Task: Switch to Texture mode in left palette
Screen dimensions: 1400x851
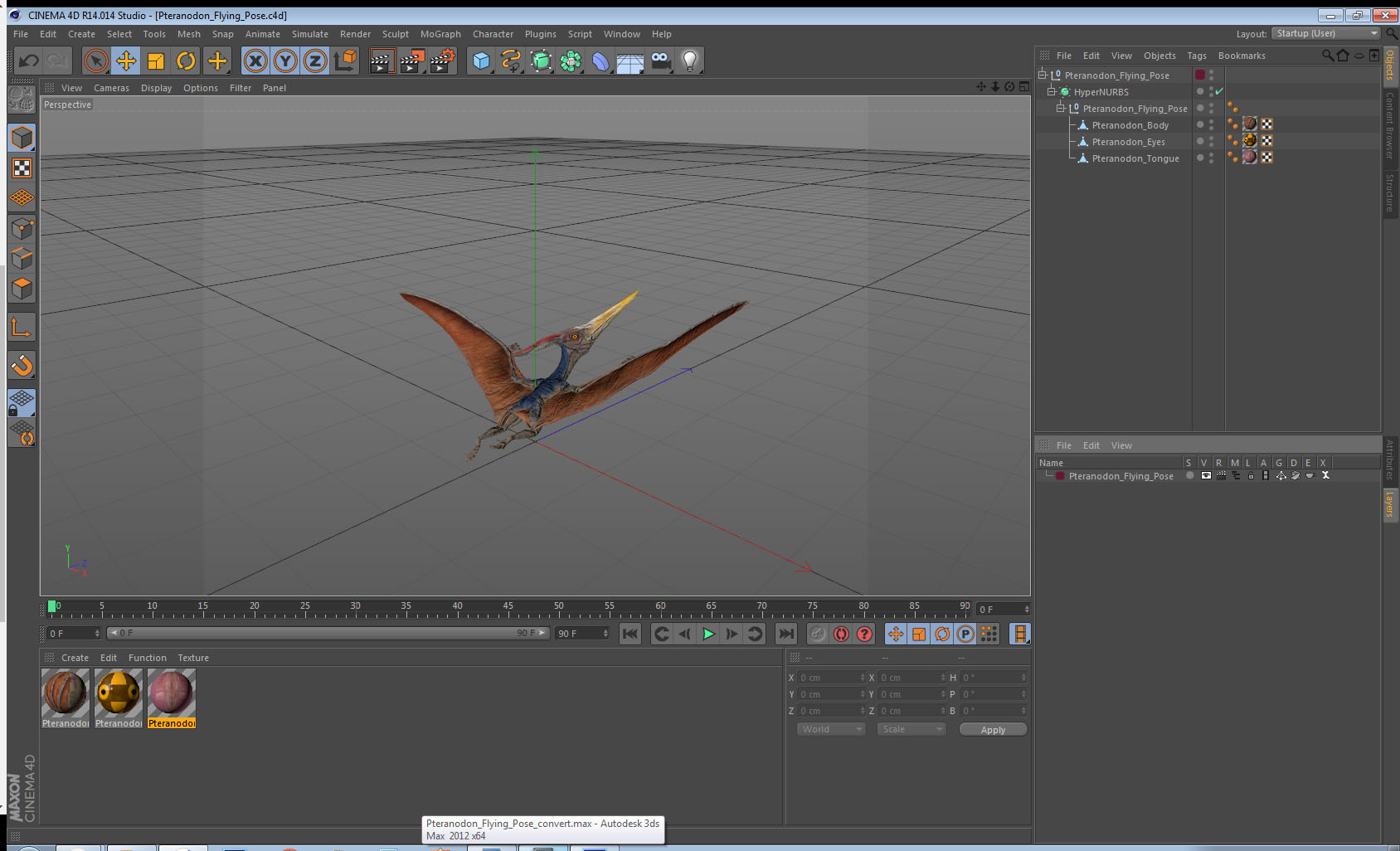Action: 22,168
